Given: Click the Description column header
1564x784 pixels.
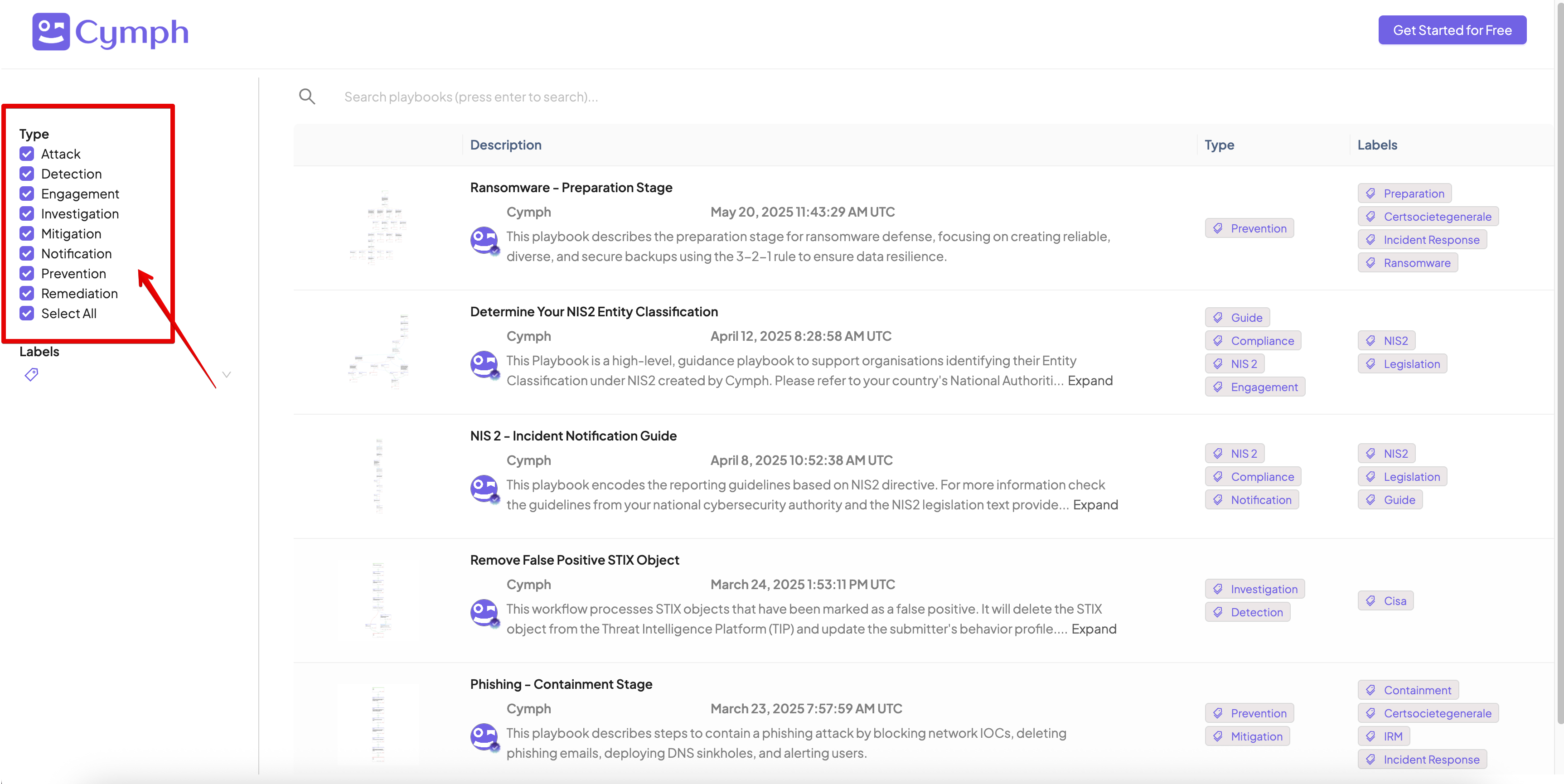Looking at the screenshot, I should (x=506, y=145).
